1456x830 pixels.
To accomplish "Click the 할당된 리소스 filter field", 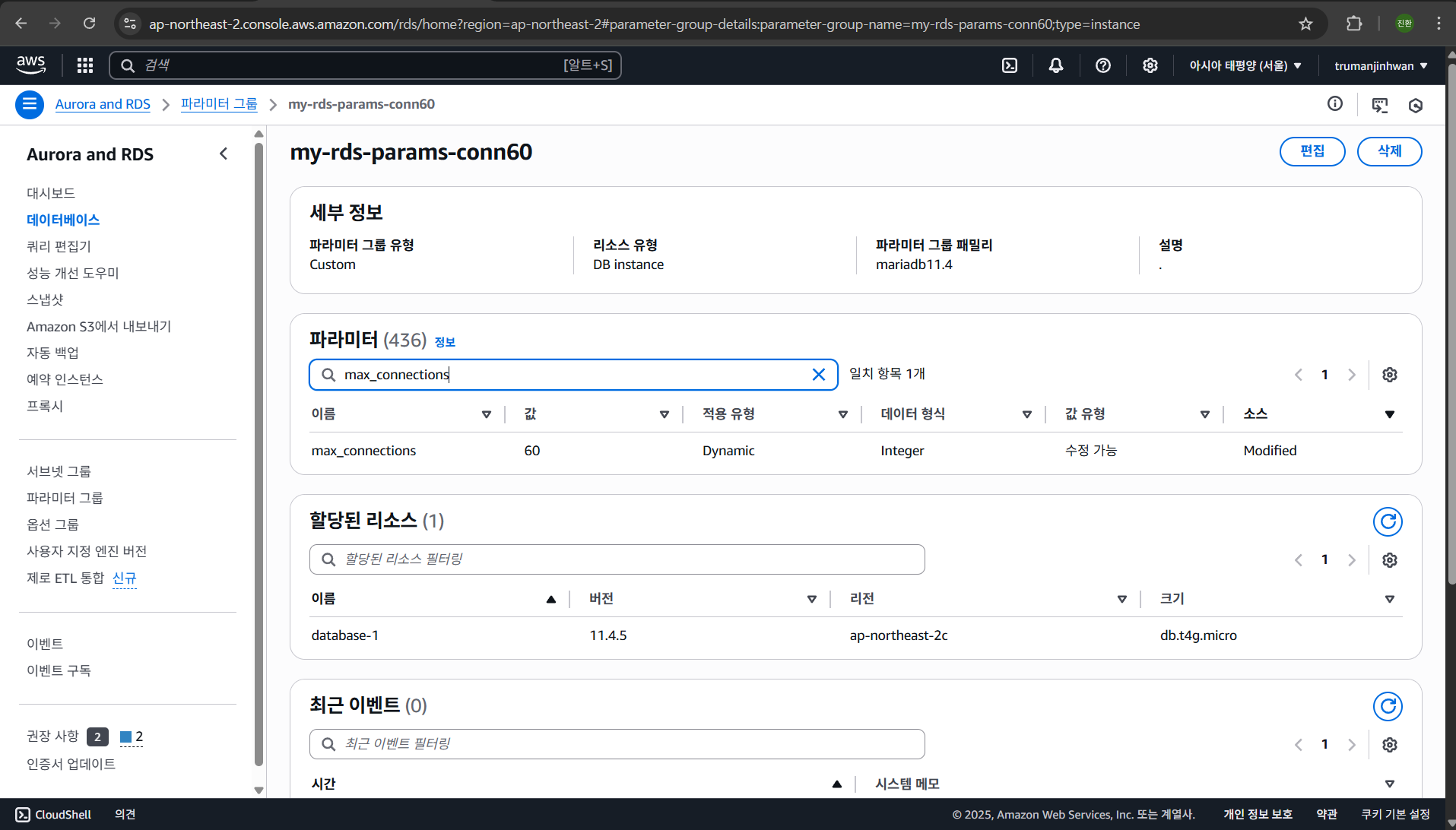I will pos(616,559).
